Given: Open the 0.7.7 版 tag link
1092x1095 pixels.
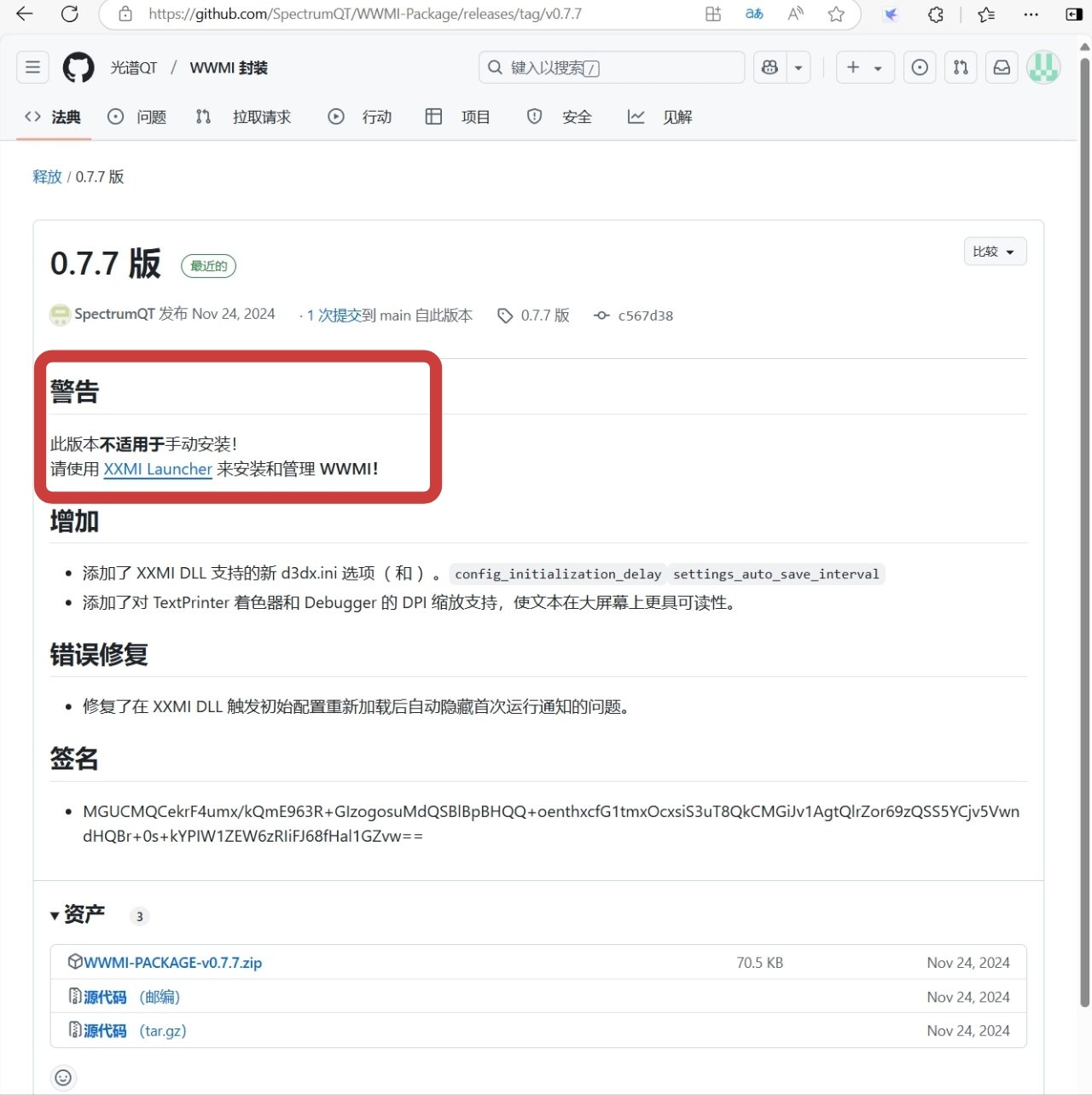Looking at the screenshot, I should (534, 316).
